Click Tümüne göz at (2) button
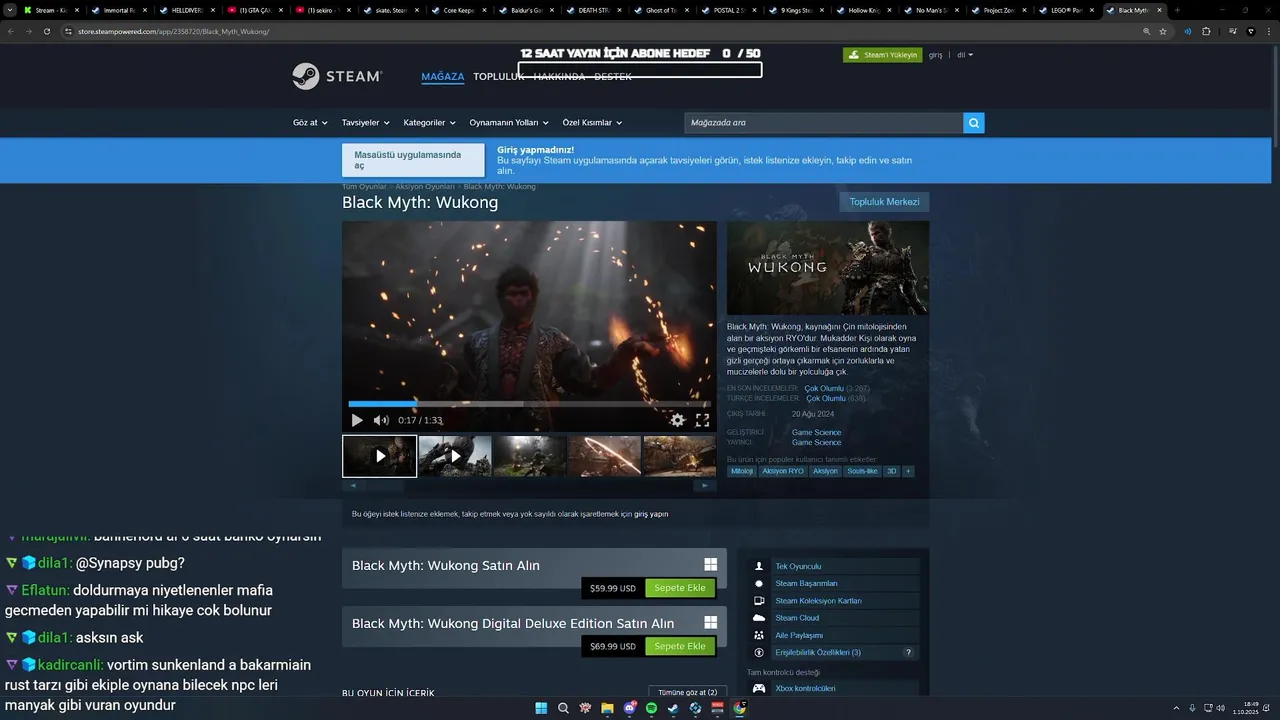Viewport: 1280px width, 720px height. pyautogui.click(x=686, y=692)
